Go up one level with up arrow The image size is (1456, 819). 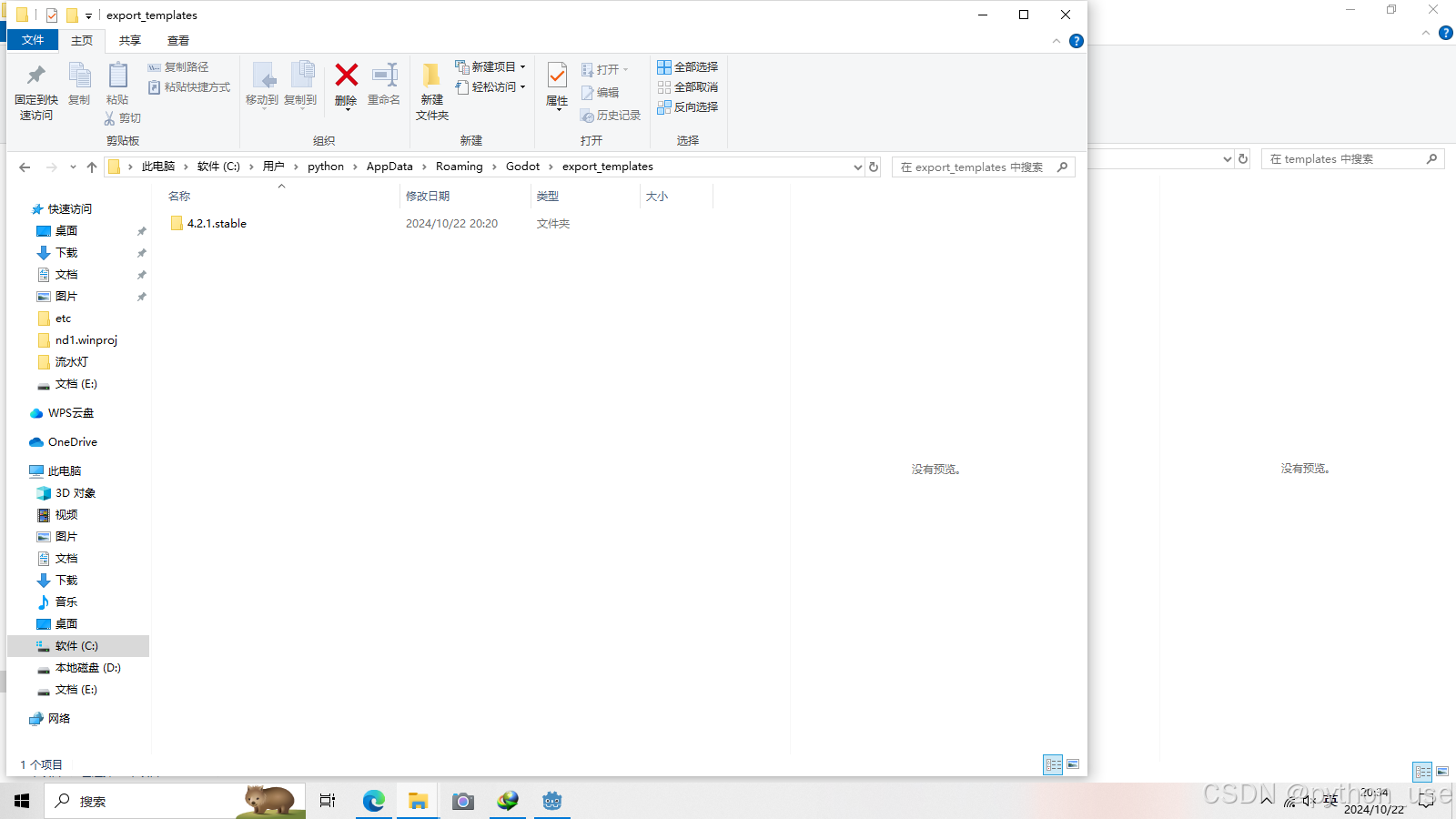point(92,167)
